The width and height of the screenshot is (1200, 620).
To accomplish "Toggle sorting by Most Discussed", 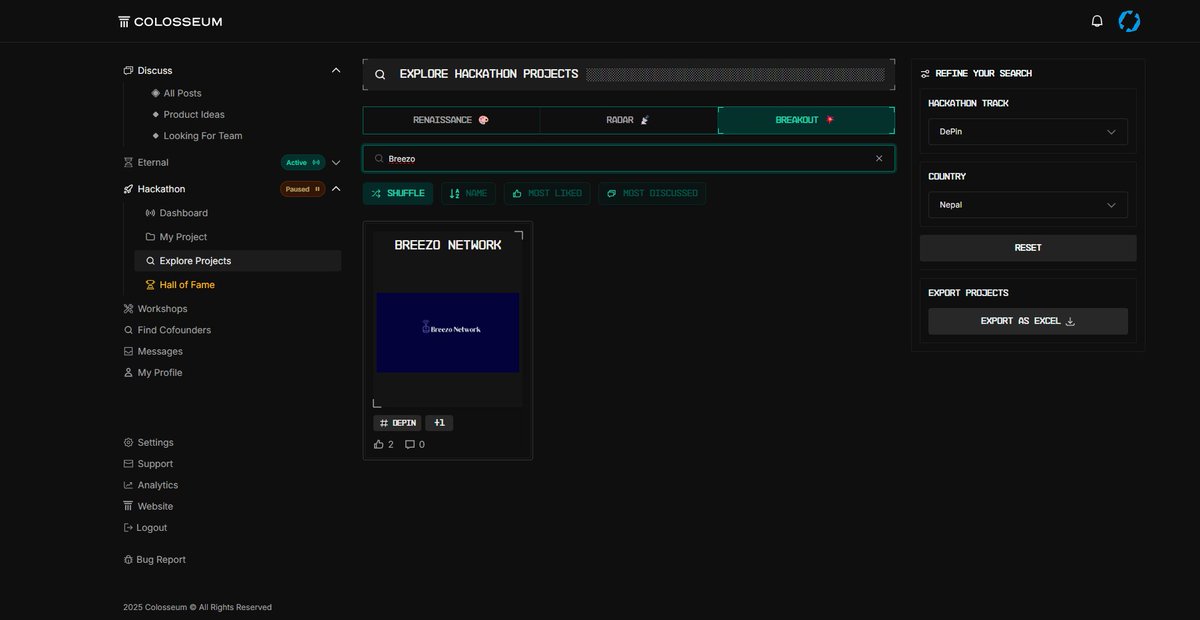I will click(652, 192).
